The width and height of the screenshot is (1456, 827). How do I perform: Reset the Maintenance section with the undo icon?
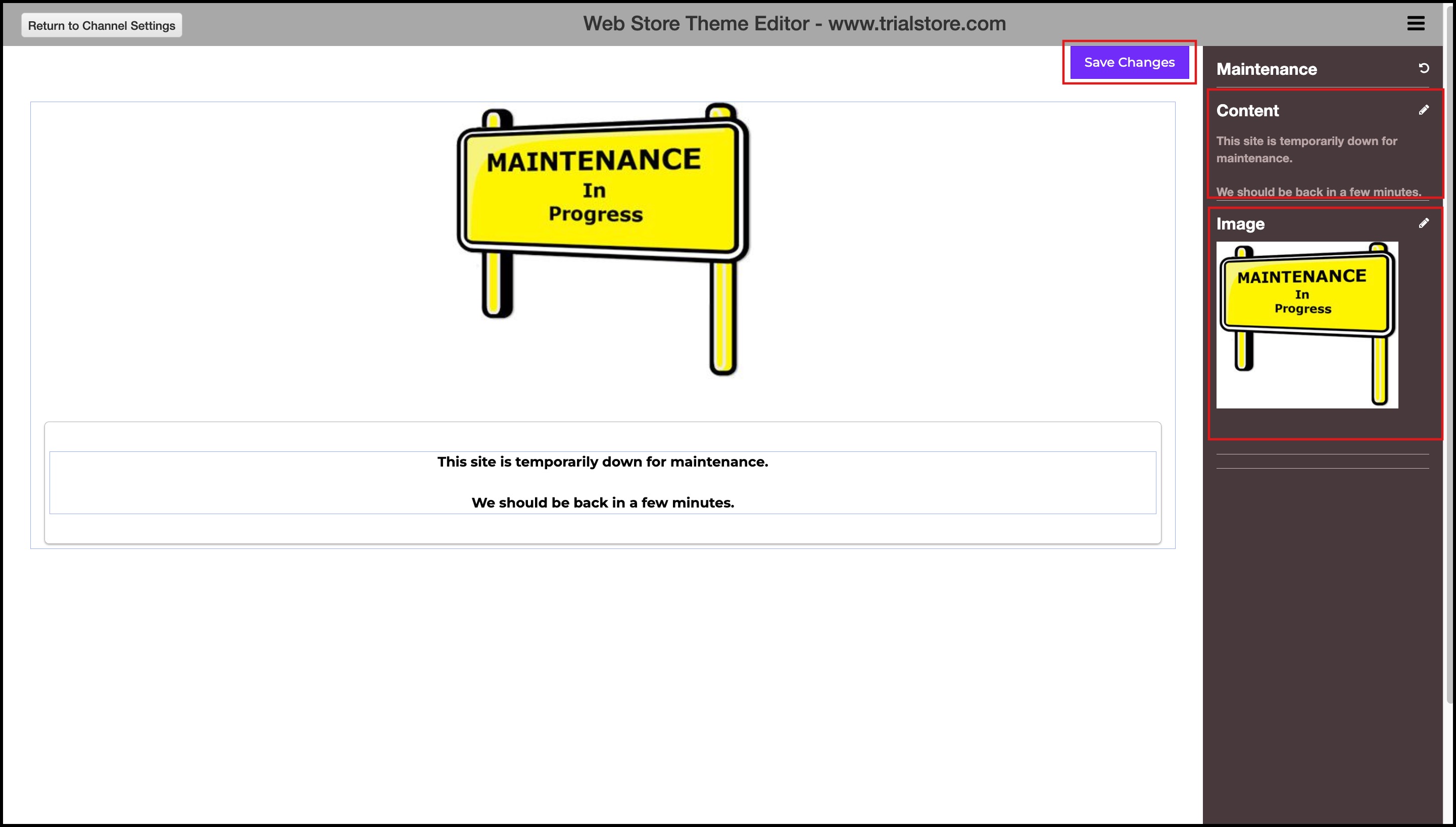click(1424, 68)
